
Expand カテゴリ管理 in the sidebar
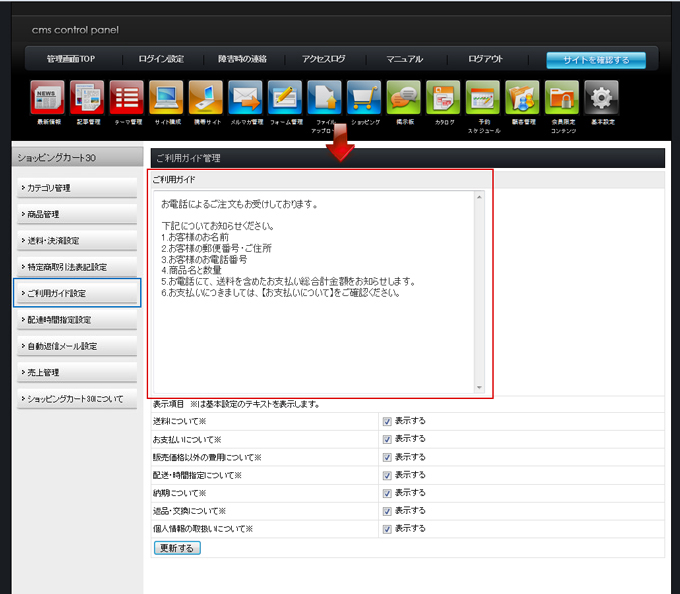pyautogui.click(x=77, y=188)
